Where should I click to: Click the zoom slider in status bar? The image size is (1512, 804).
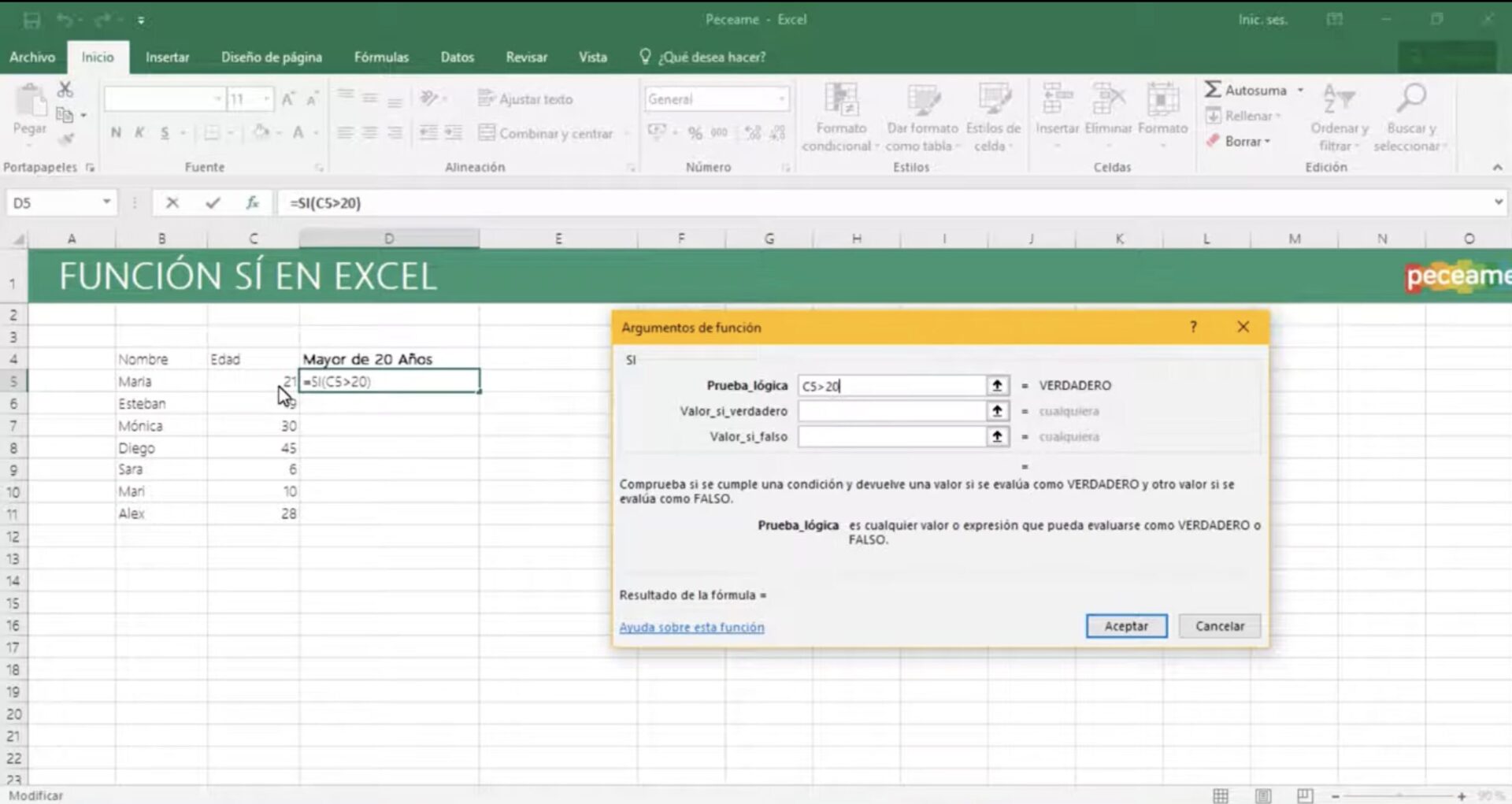point(1399,796)
